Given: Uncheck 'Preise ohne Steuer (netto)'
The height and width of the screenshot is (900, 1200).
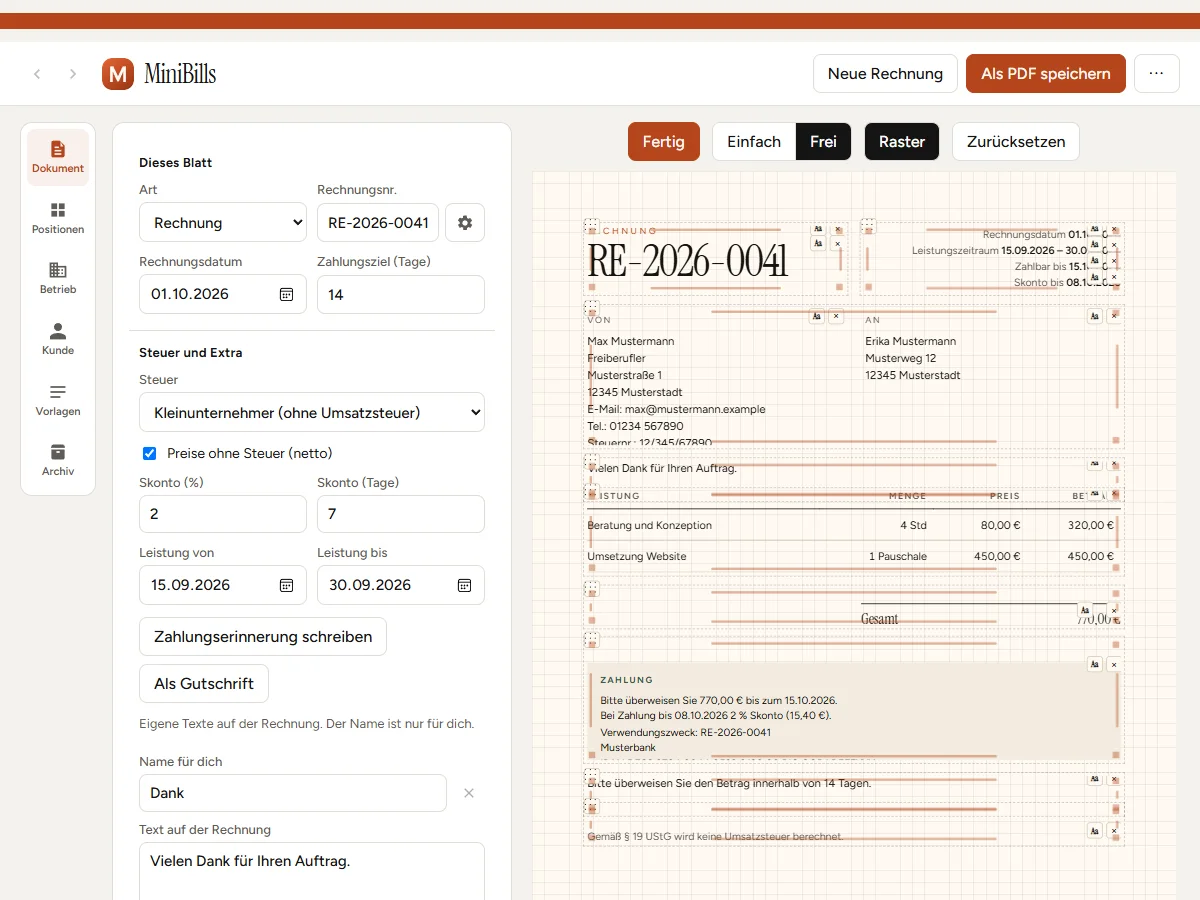Looking at the screenshot, I should [150, 453].
